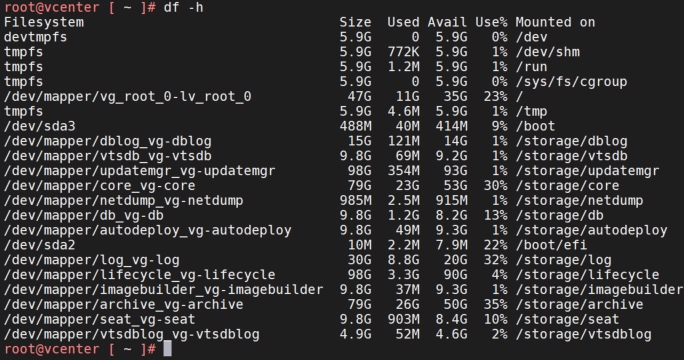Click the /dev/sda3 filesystem name
The image size is (684, 360).
point(40,126)
